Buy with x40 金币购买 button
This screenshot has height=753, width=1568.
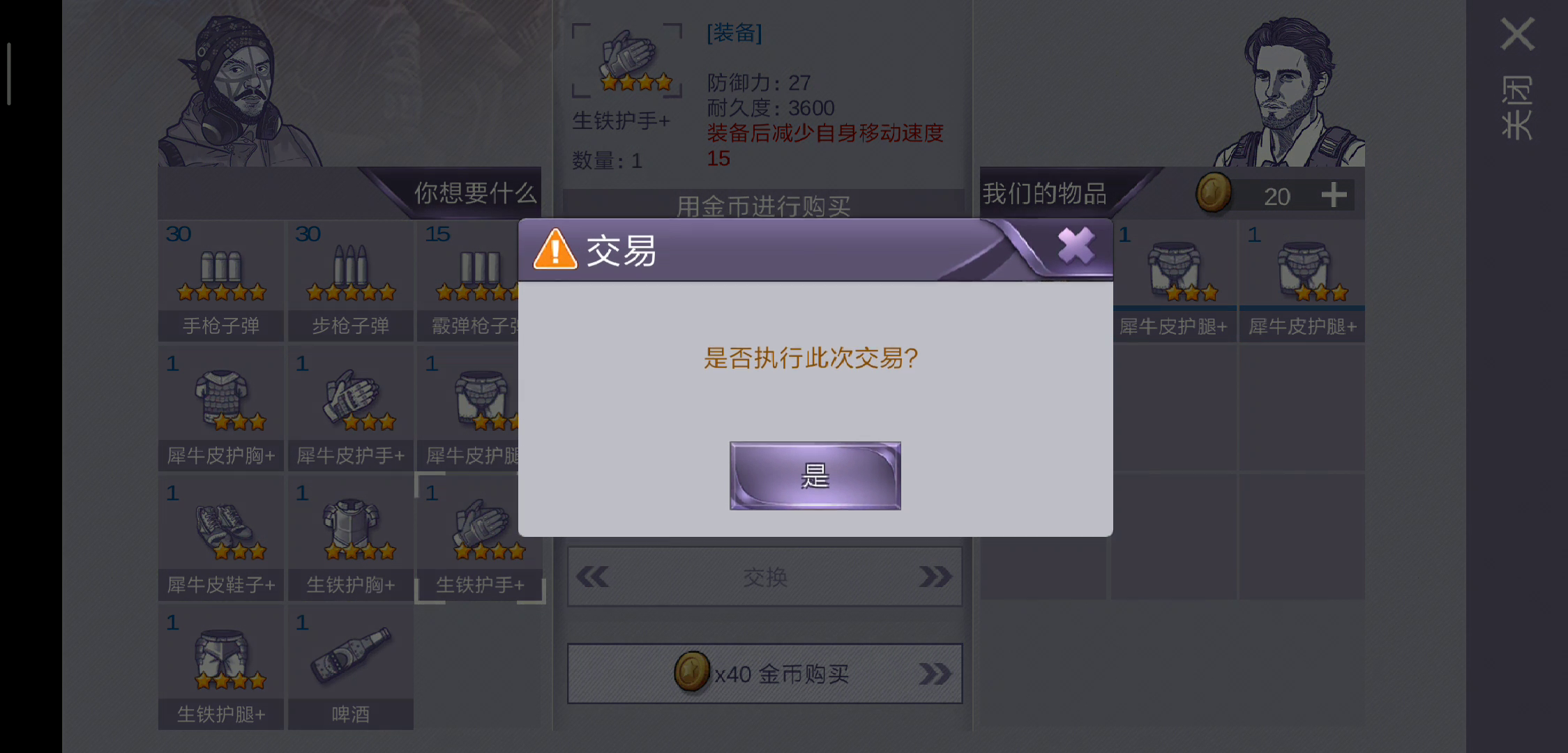764,674
